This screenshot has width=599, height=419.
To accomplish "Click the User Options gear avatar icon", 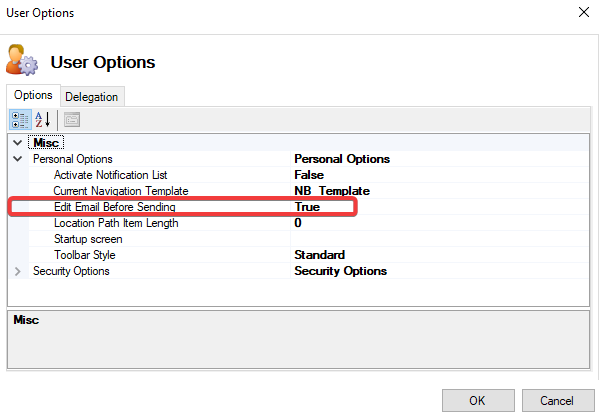I will [22, 60].
